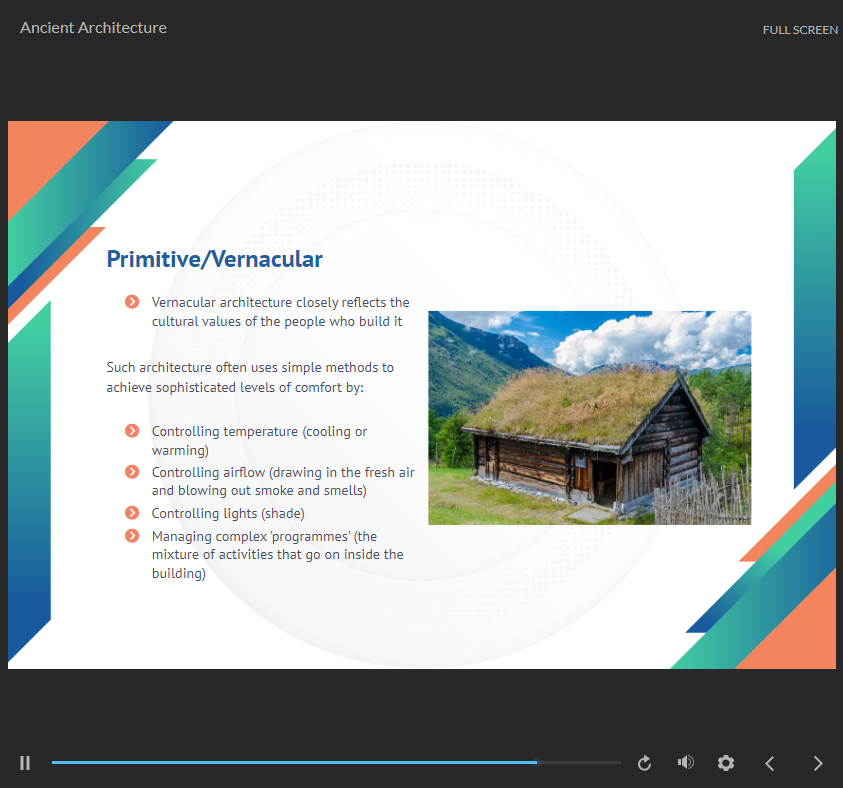Click the bullet icon beside Controlling lights
843x788 pixels.
[x=132, y=513]
